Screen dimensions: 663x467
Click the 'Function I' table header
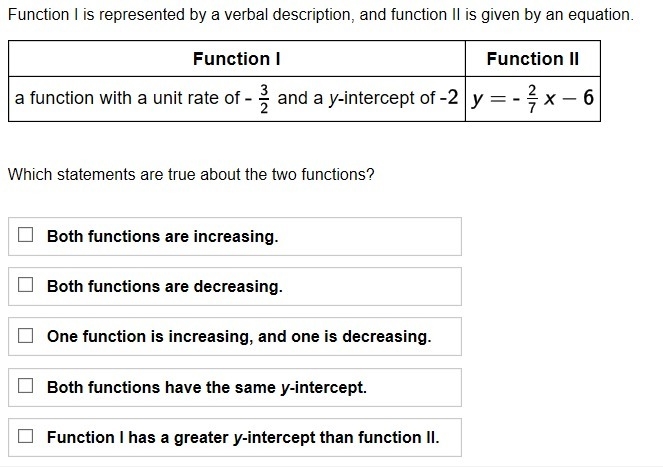click(237, 59)
